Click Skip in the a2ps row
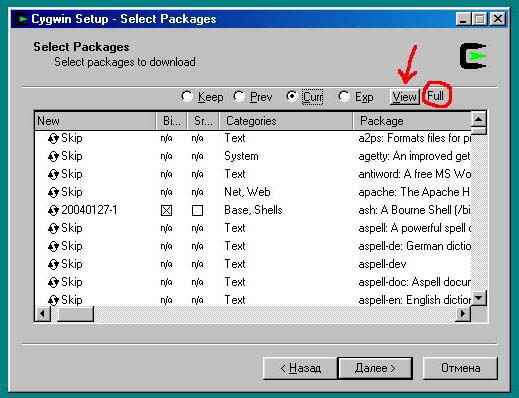519x398 pixels. pyautogui.click(x=72, y=138)
